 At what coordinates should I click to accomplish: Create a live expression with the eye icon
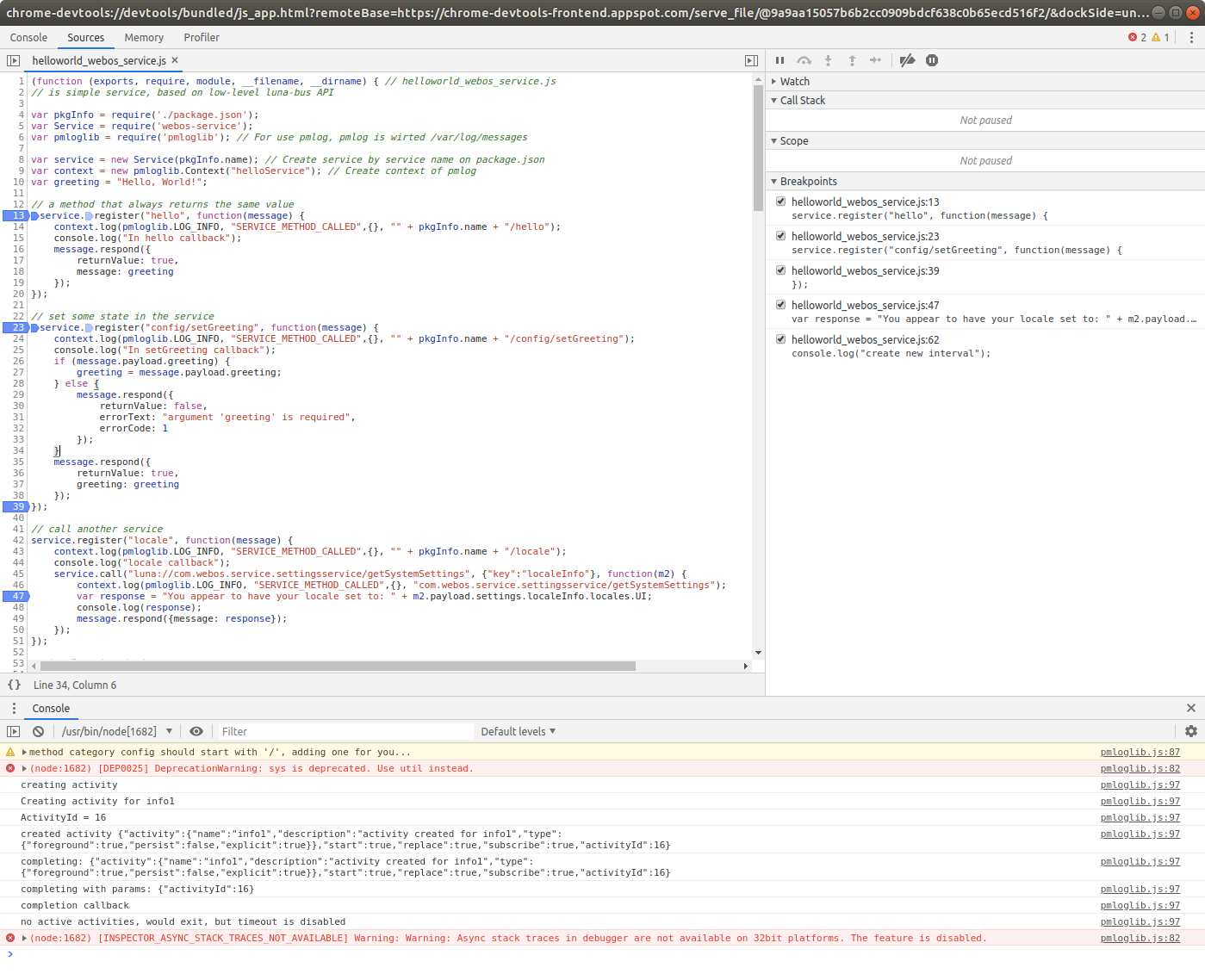click(196, 730)
